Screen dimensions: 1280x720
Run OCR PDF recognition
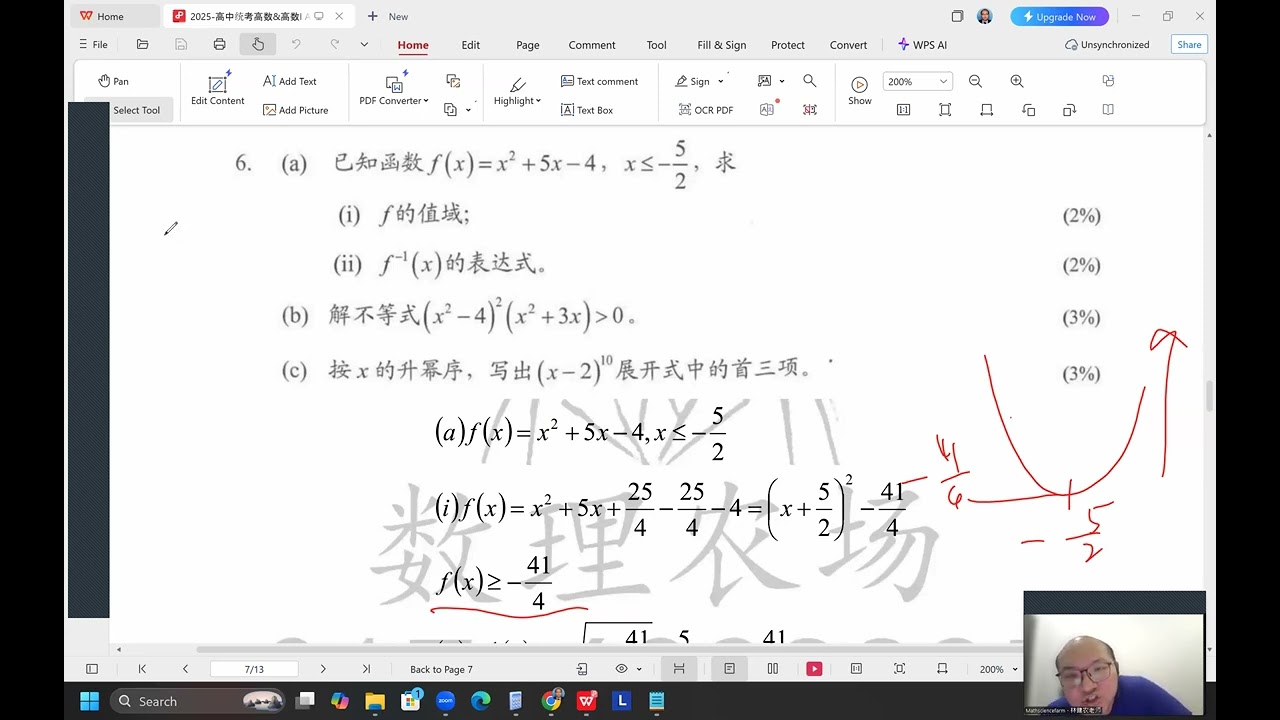coord(705,110)
